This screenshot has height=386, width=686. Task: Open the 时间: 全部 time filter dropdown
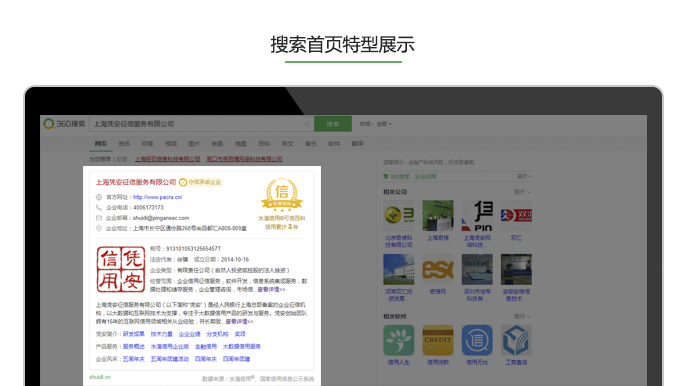pos(375,124)
